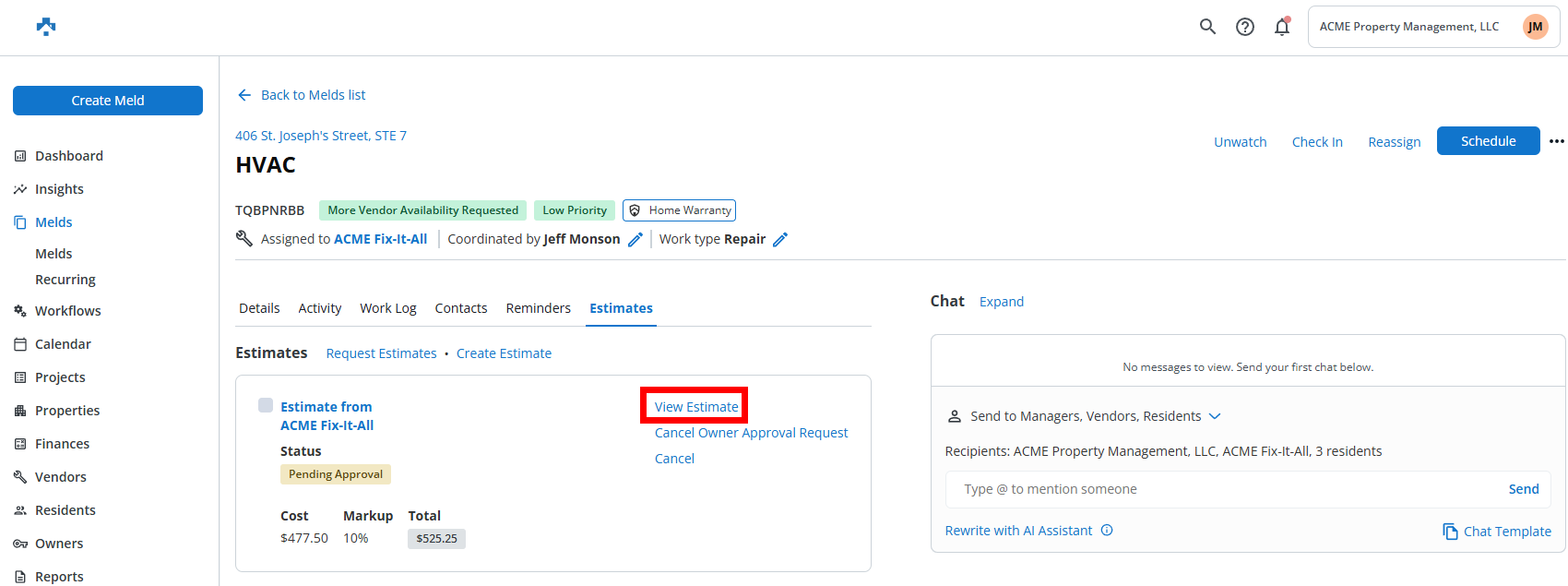Viewport: 1568px width, 586px height.
Task: Click the Create Meld button
Action: (x=108, y=101)
